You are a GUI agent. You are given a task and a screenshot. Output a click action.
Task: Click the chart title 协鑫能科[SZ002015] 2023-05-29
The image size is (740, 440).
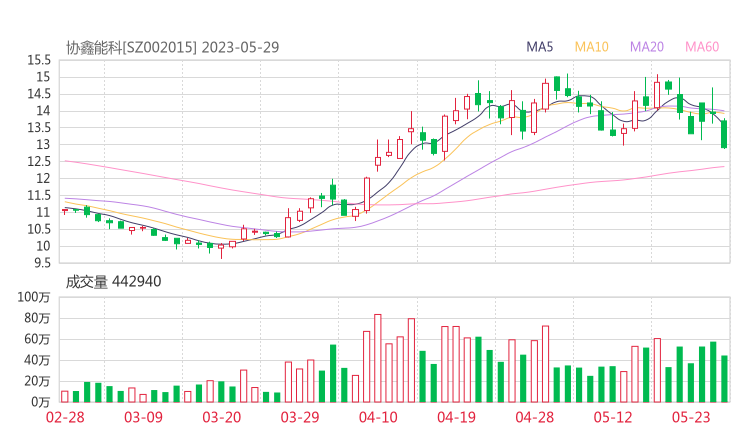click(173, 47)
